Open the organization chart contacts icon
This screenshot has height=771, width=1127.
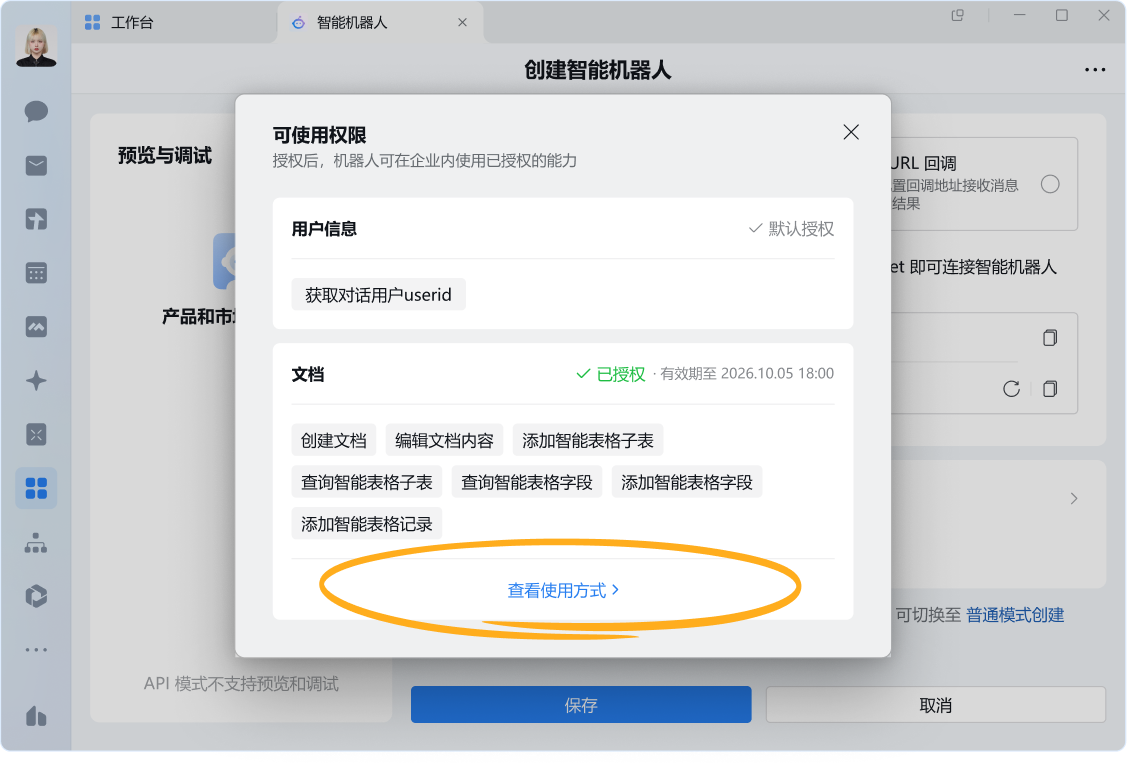(x=36, y=543)
